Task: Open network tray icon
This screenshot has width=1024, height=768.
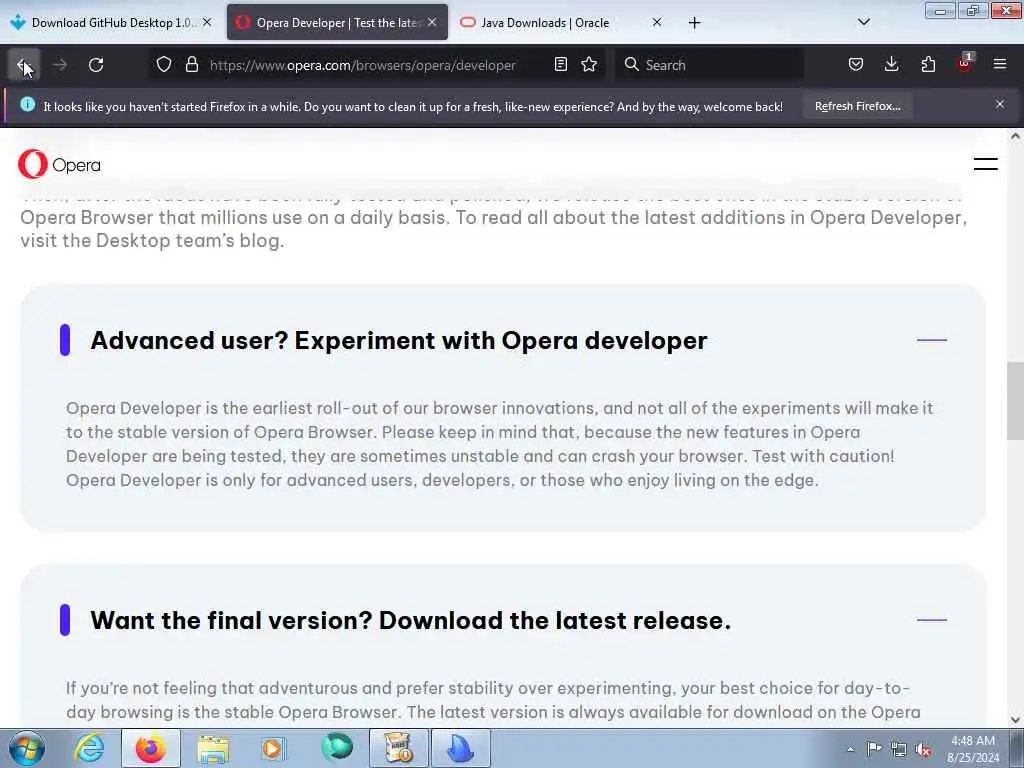Action: 899,749
